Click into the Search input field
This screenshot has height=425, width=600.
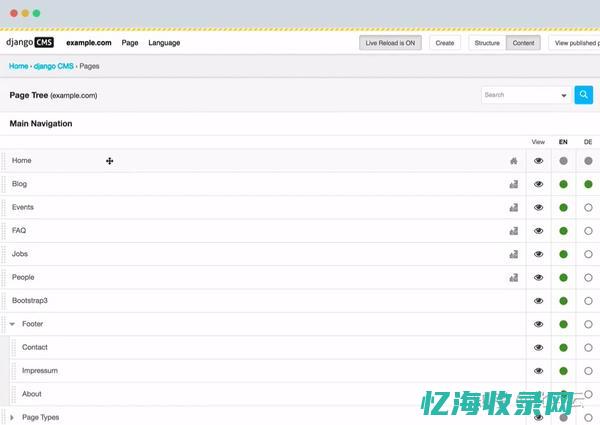[518, 95]
